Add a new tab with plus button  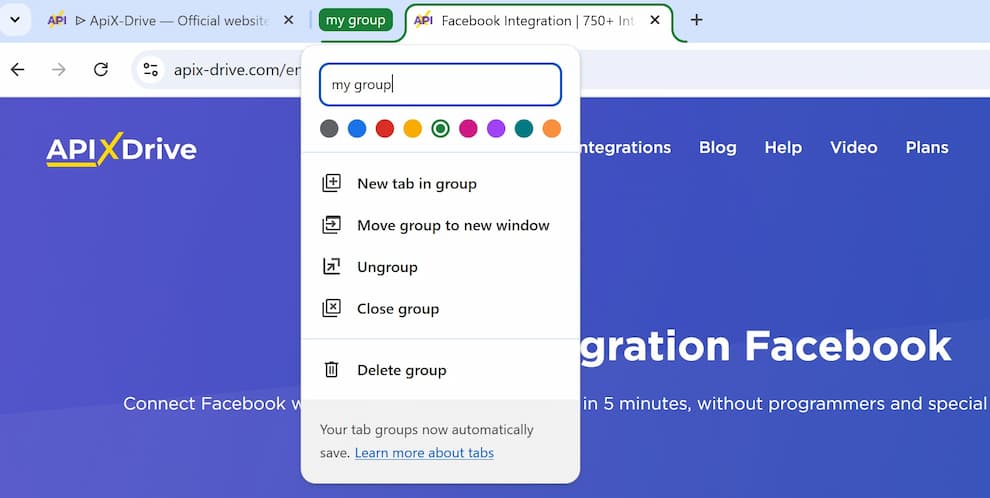point(696,20)
